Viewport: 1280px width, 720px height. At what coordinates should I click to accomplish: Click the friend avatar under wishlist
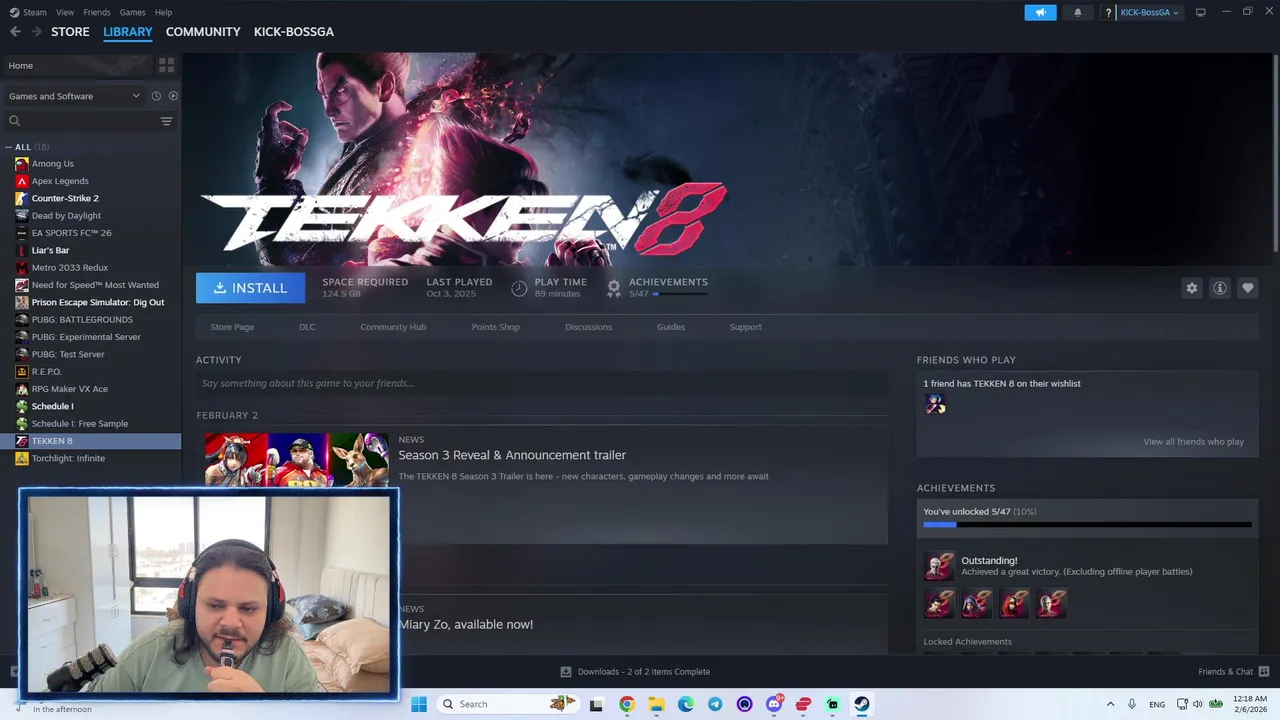(935, 404)
